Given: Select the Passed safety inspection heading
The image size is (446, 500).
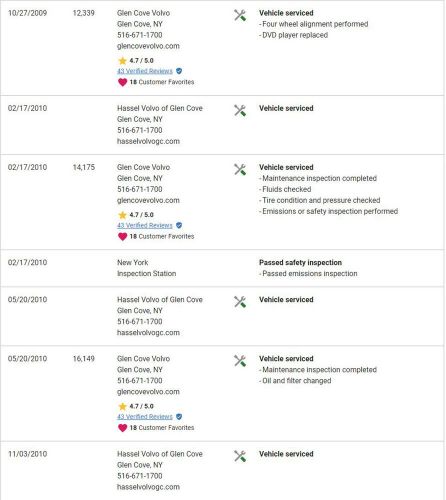Looking at the screenshot, I should 300,263.
